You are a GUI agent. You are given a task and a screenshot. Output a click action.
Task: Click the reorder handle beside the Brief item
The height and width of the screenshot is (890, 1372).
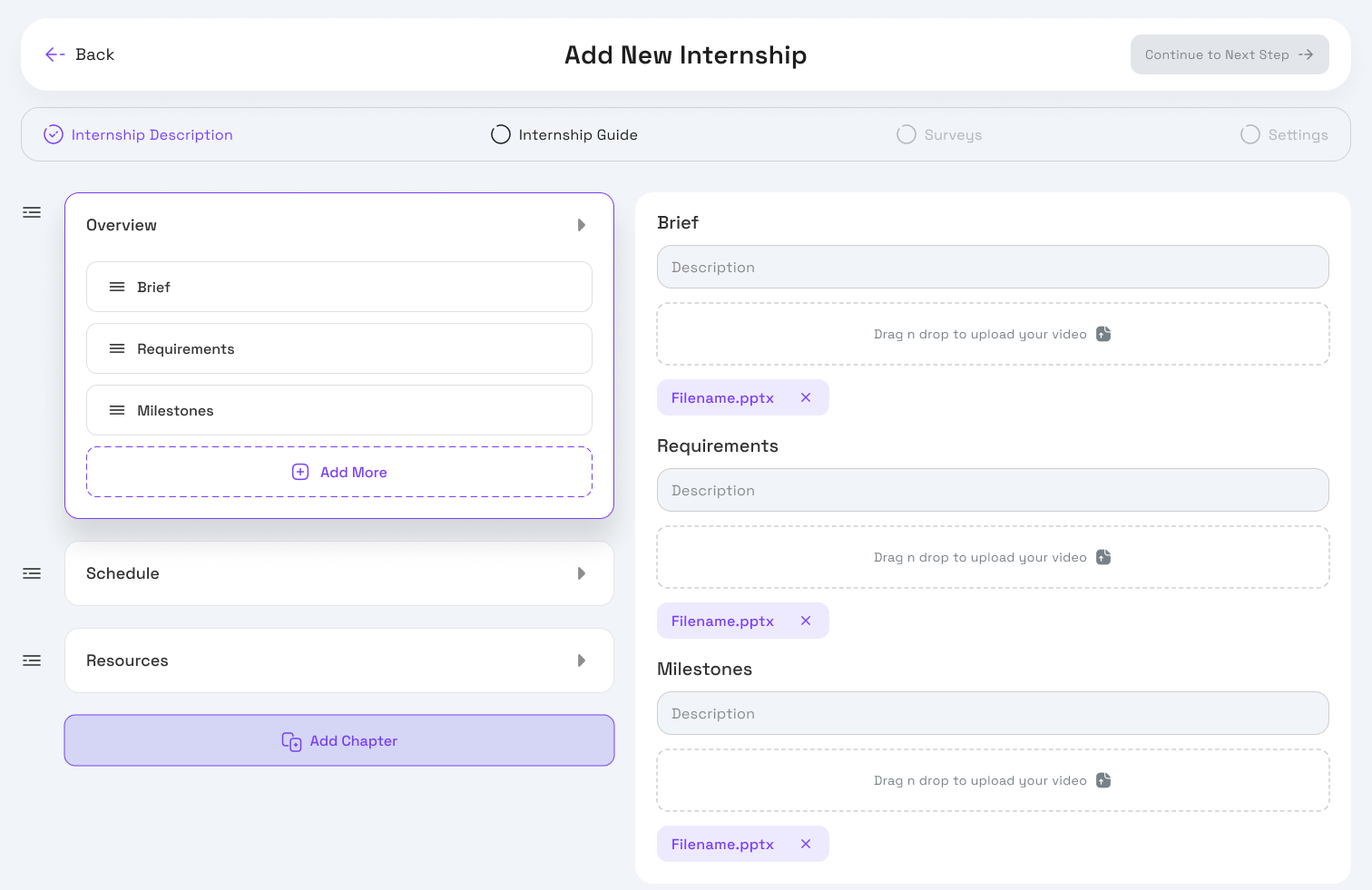116,287
